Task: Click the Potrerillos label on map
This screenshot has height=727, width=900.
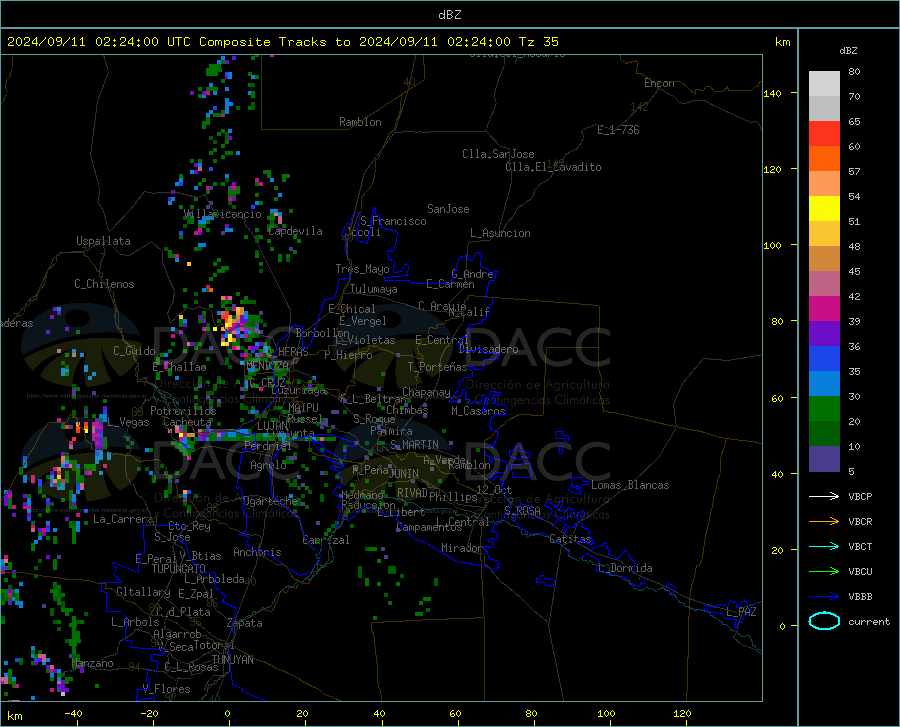Action: (x=183, y=411)
